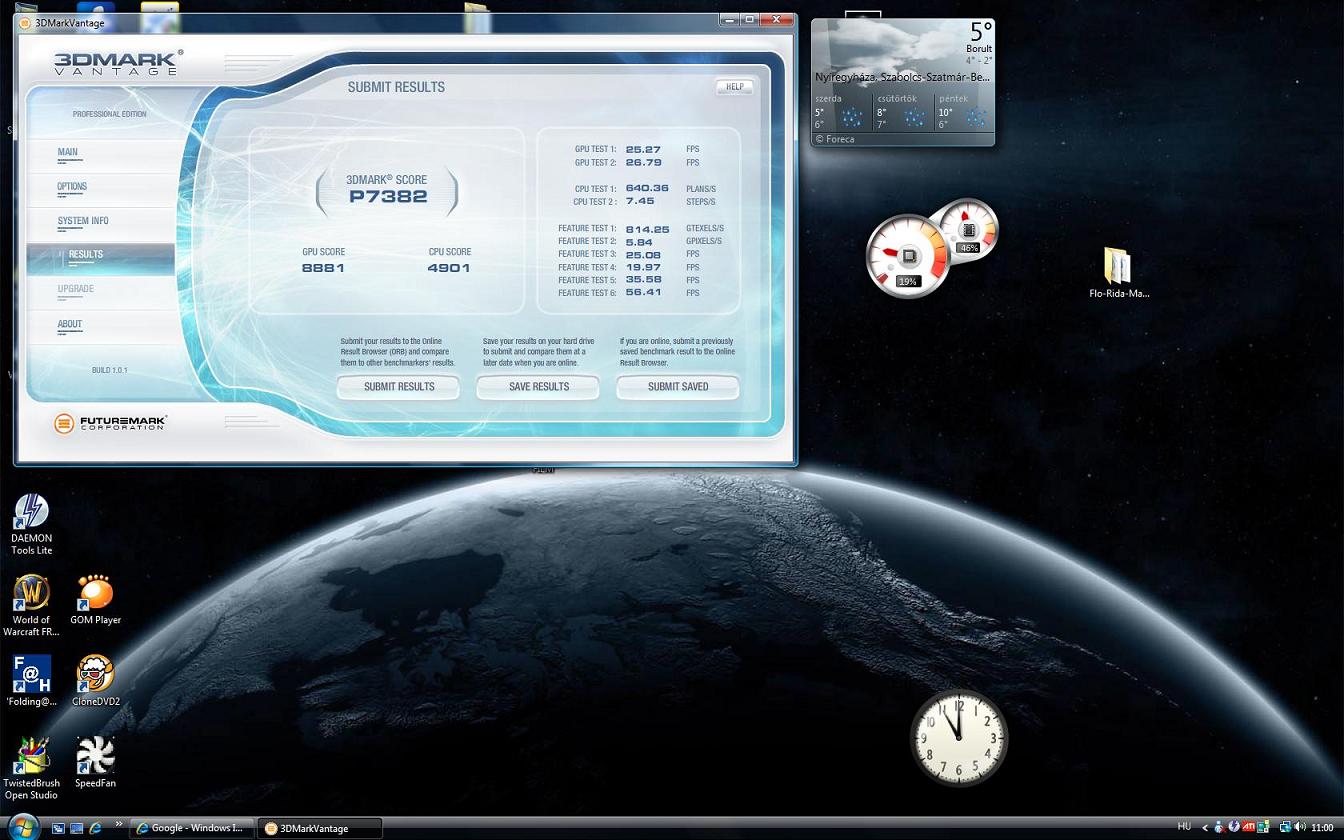Viewport: 1344px width, 840px height.
Task: Click the 11:00 taskbar clock
Action: 1322,828
